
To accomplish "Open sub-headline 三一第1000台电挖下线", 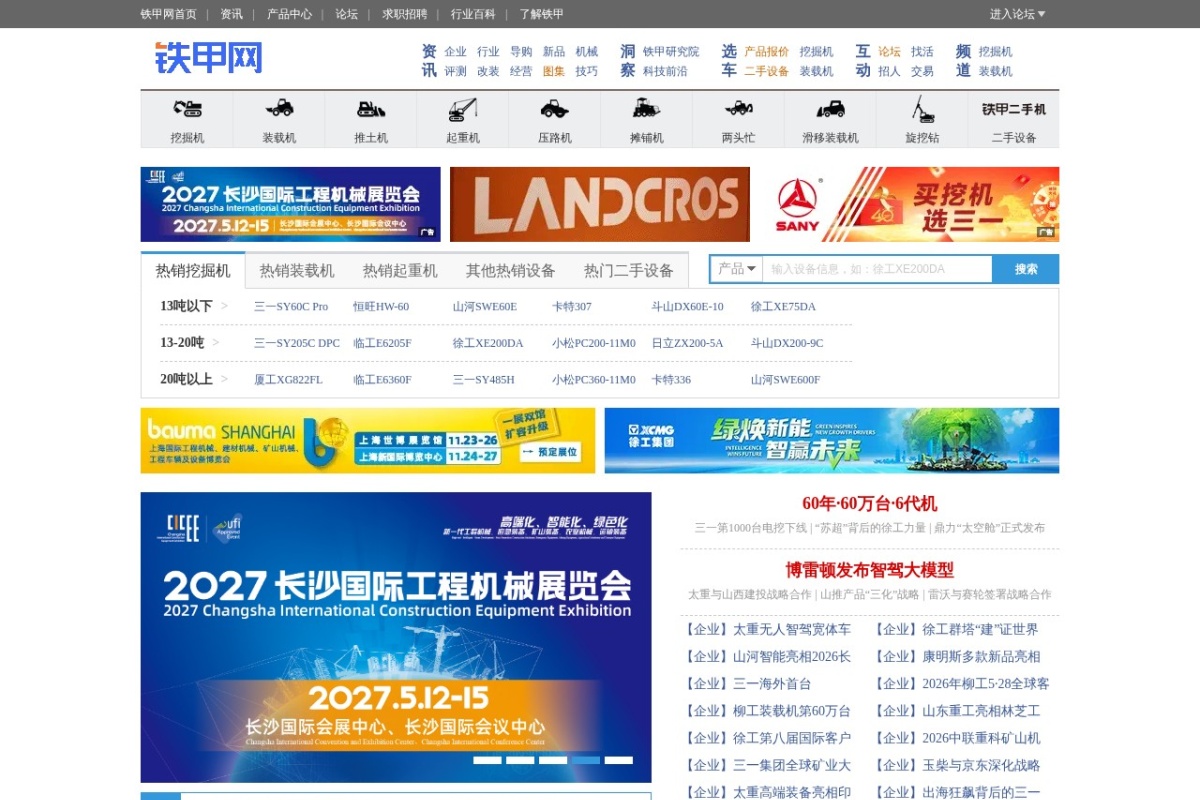I will 751,528.
